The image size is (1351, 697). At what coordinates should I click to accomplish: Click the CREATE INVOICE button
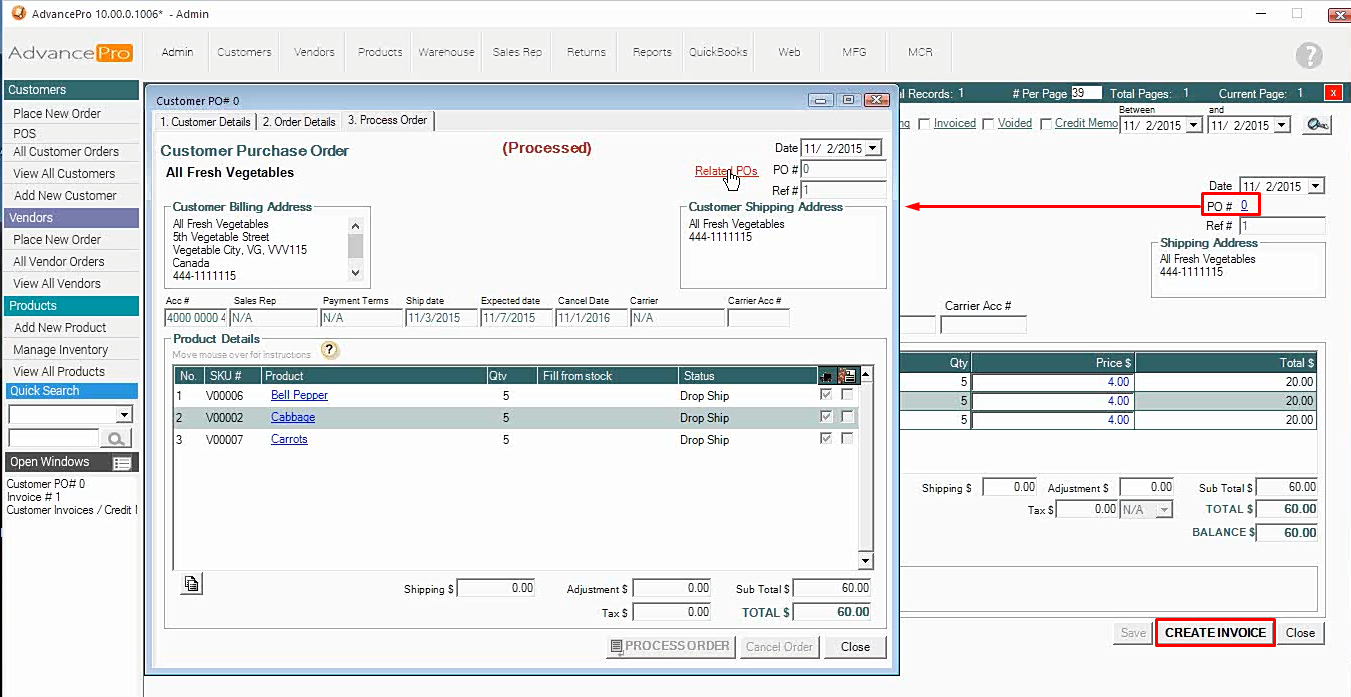point(1215,632)
